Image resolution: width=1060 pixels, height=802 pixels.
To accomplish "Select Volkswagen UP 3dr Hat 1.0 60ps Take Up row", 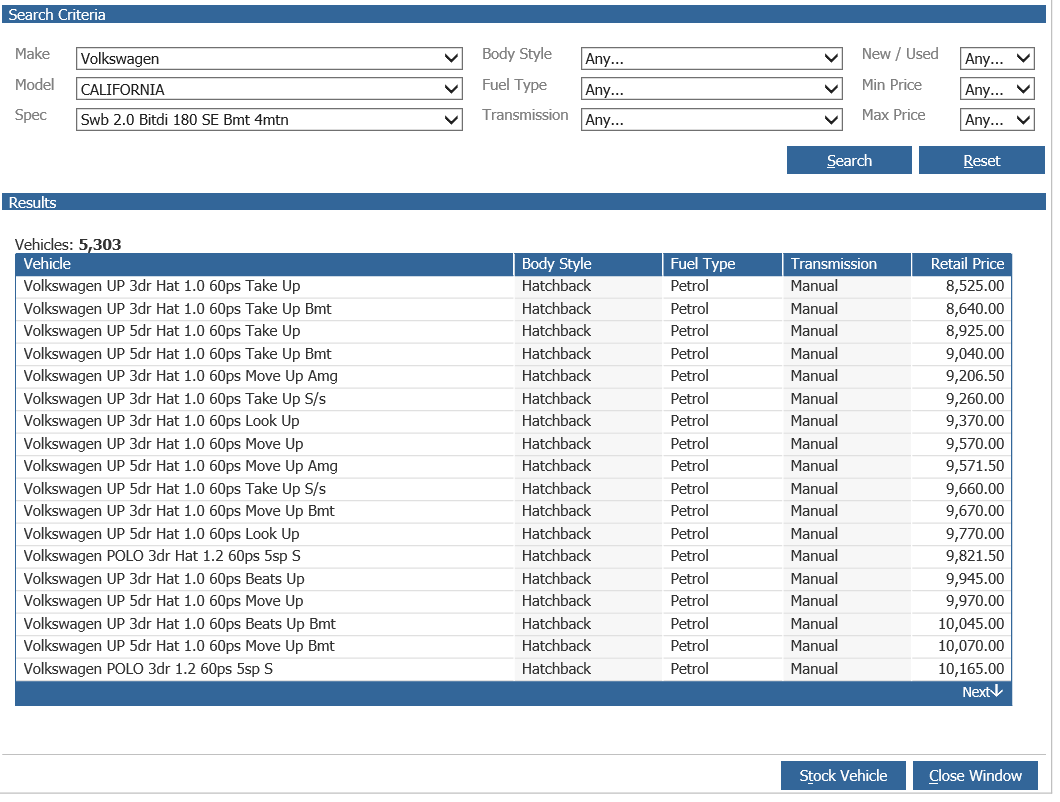I will coord(513,286).
